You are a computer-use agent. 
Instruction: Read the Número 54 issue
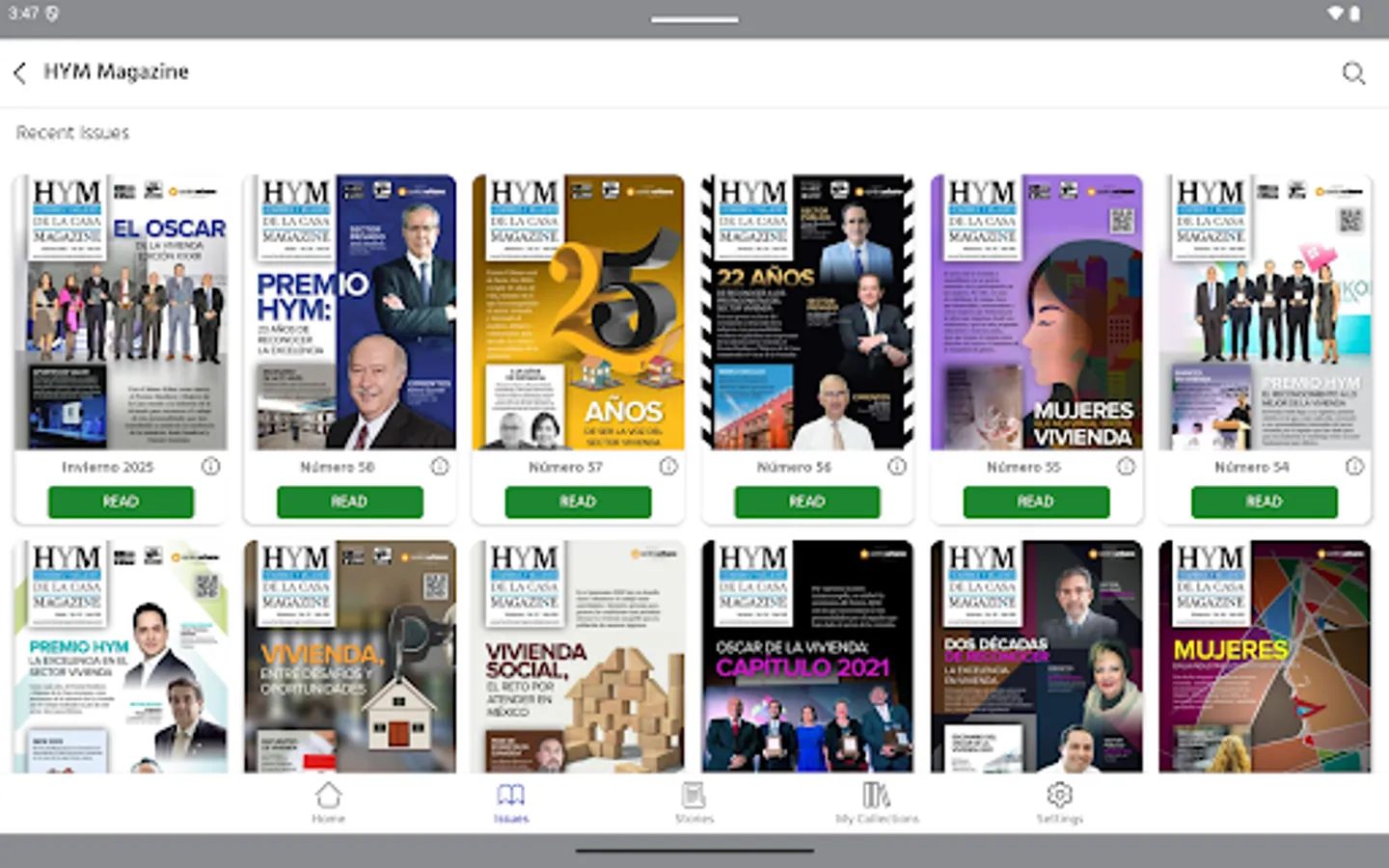[x=1265, y=502]
